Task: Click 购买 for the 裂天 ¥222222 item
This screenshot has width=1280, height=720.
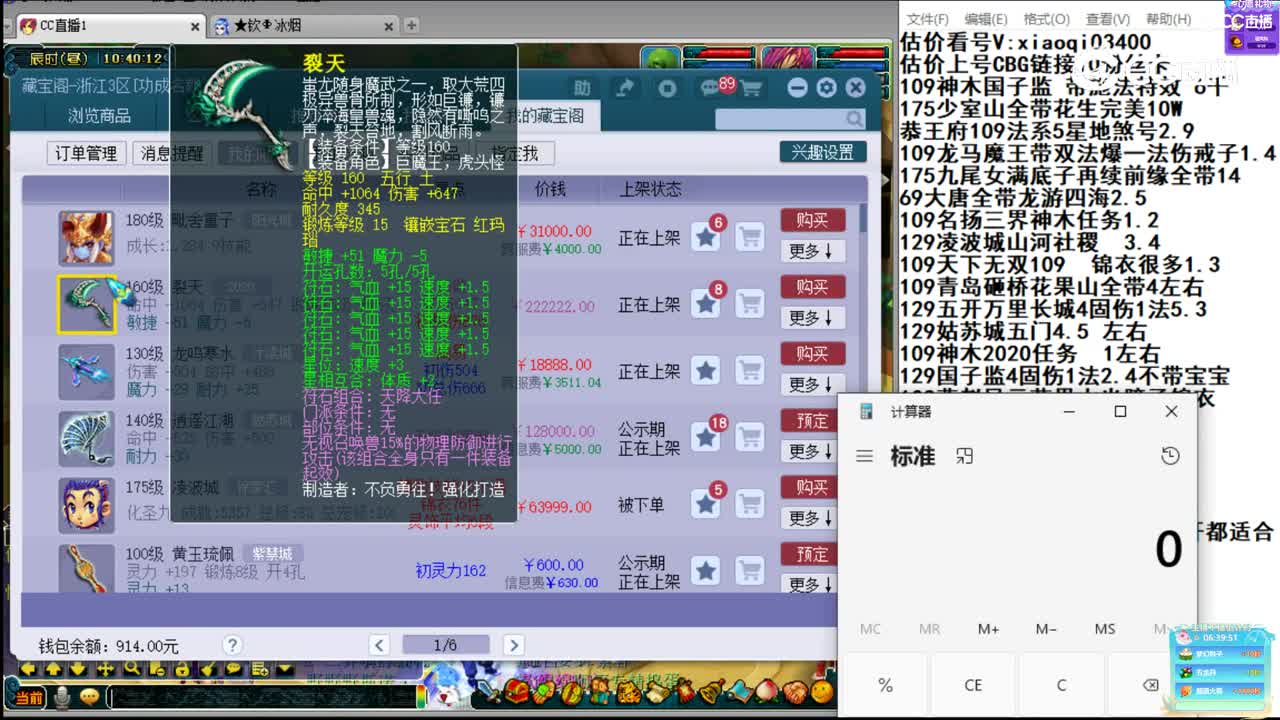Action: pyautogui.click(x=813, y=287)
